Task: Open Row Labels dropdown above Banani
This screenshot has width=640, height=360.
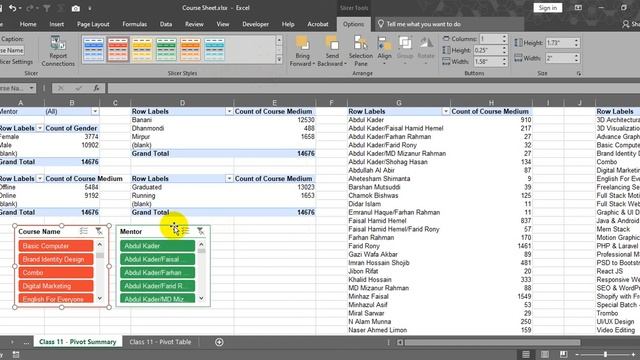Action: [229, 111]
